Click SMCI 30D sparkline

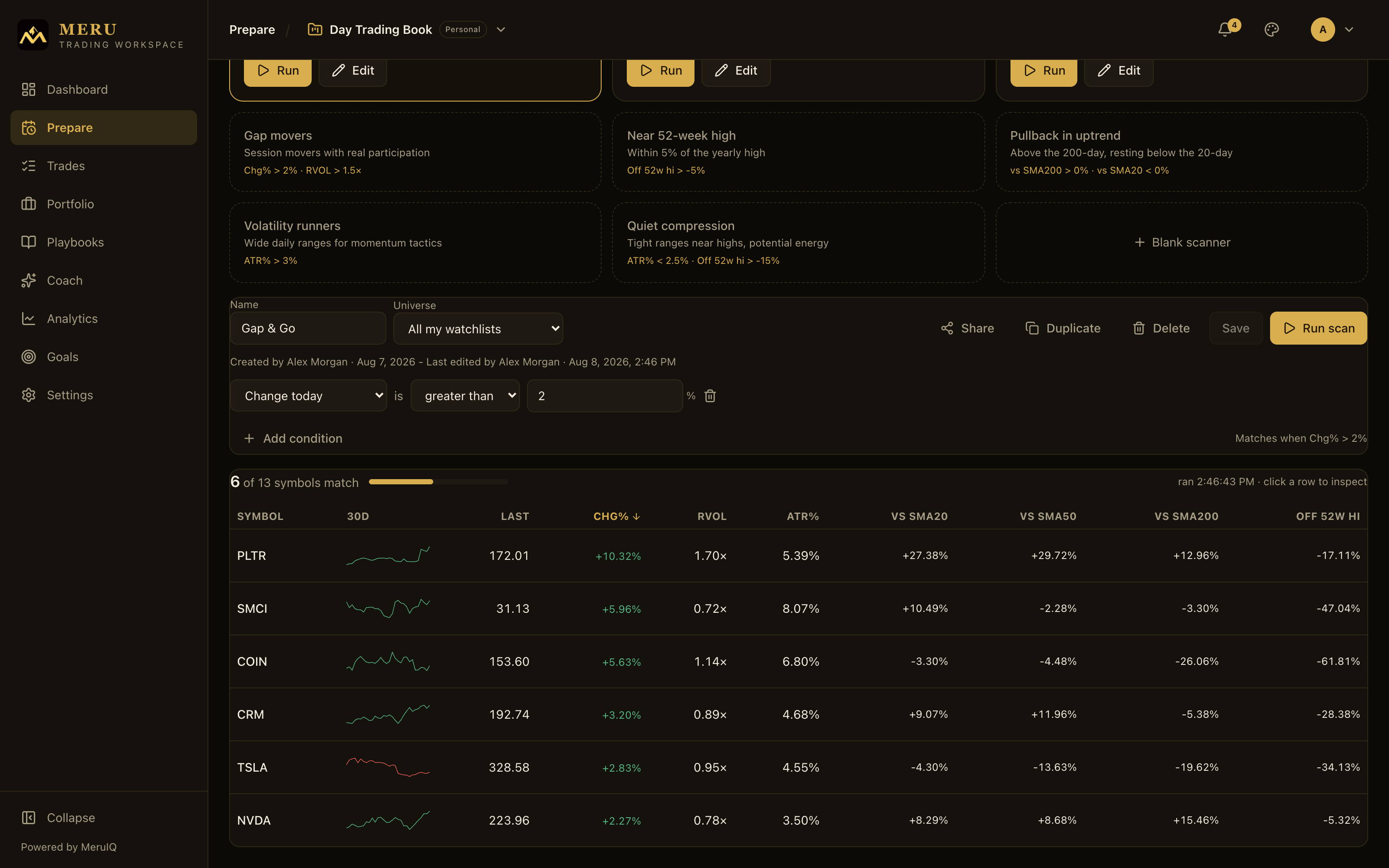pyautogui.click(x=388, y=608)
